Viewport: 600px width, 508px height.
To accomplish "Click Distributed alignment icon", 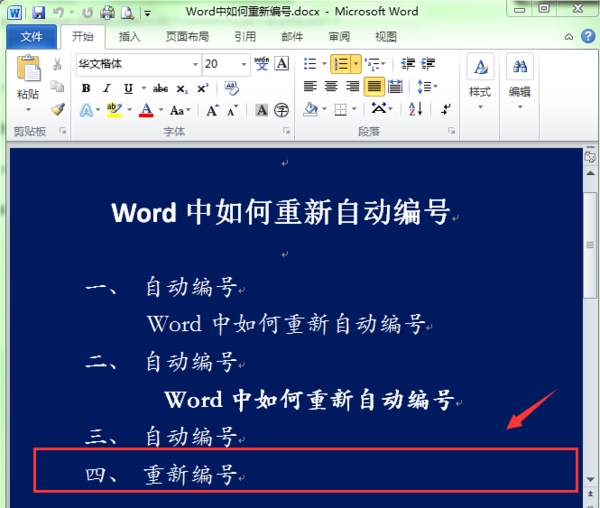I will (x=395, y=86).
